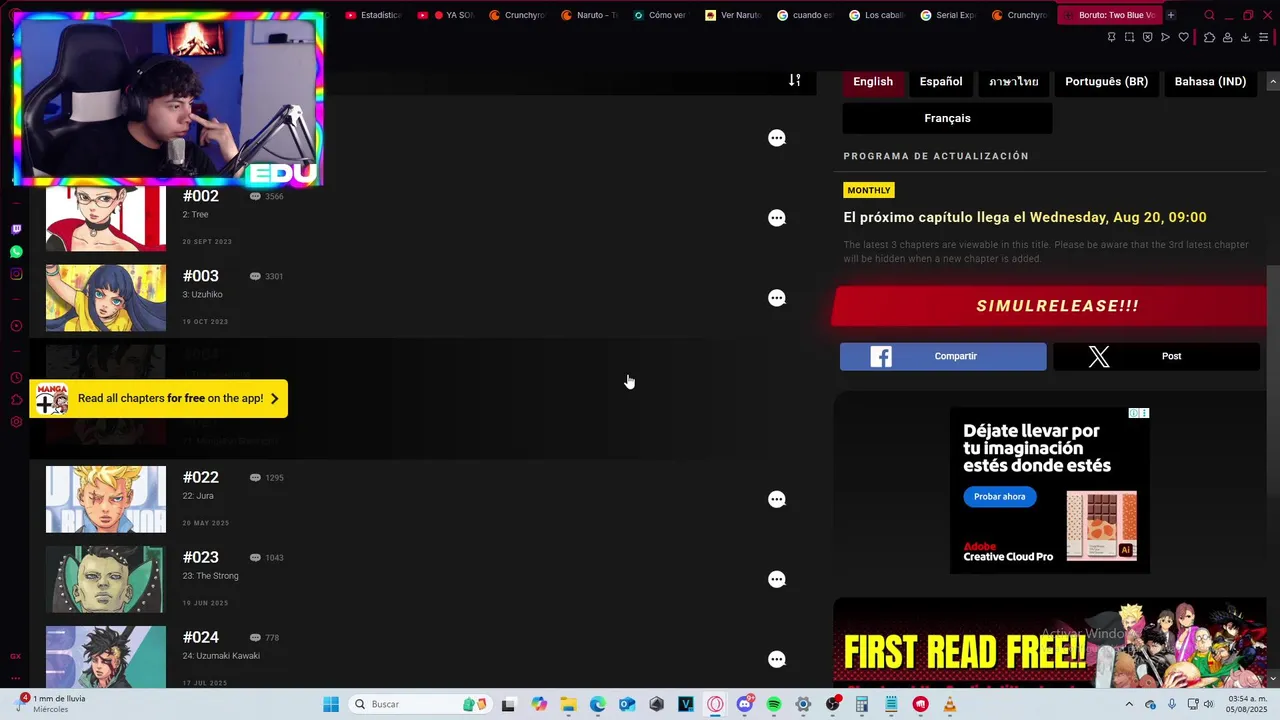Open comments for chapter #002 Tree

(x=777, y=218)
